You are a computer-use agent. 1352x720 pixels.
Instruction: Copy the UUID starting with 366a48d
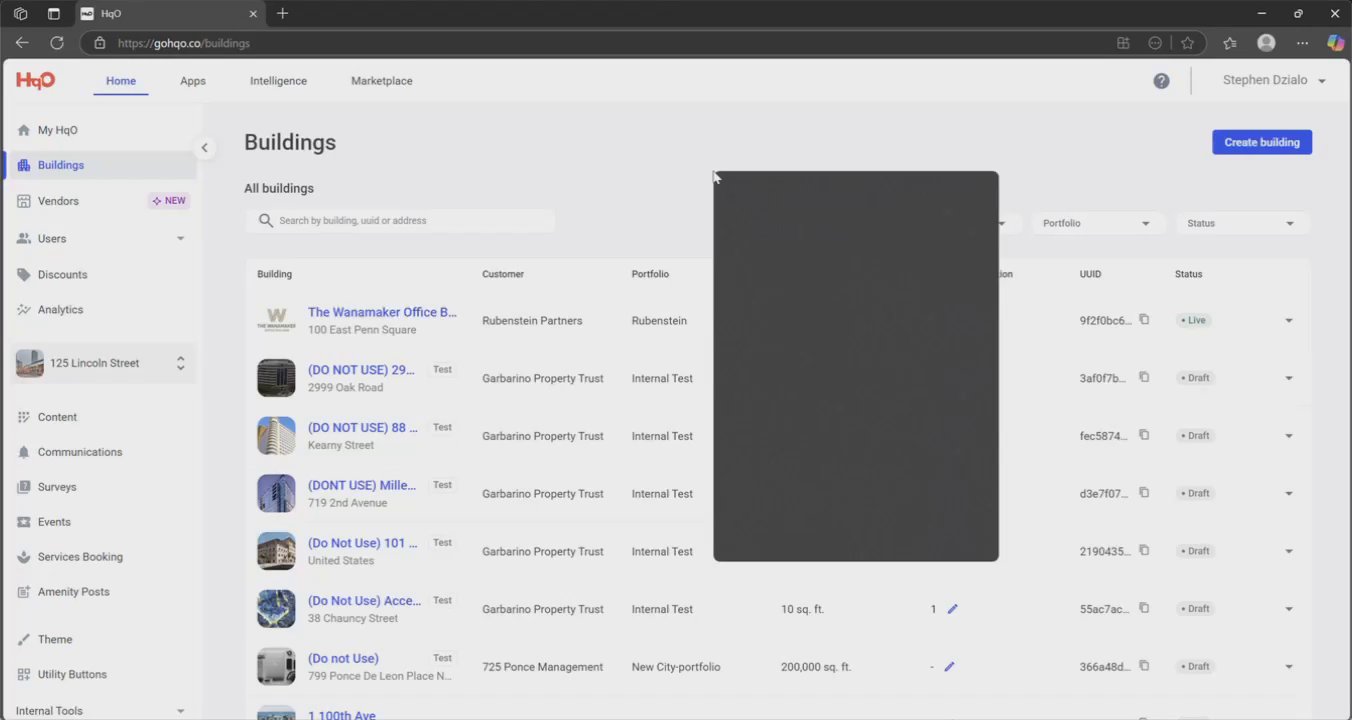1144,666
